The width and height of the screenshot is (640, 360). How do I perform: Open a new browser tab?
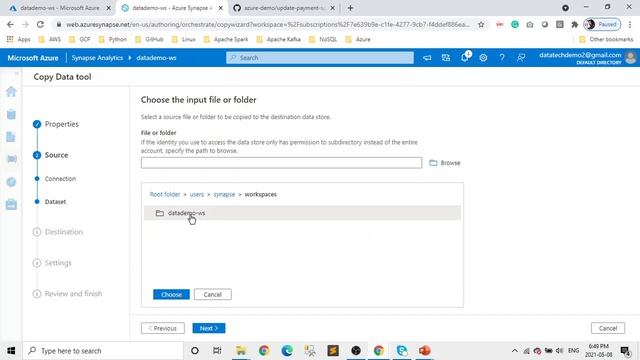tap(350, 8)
